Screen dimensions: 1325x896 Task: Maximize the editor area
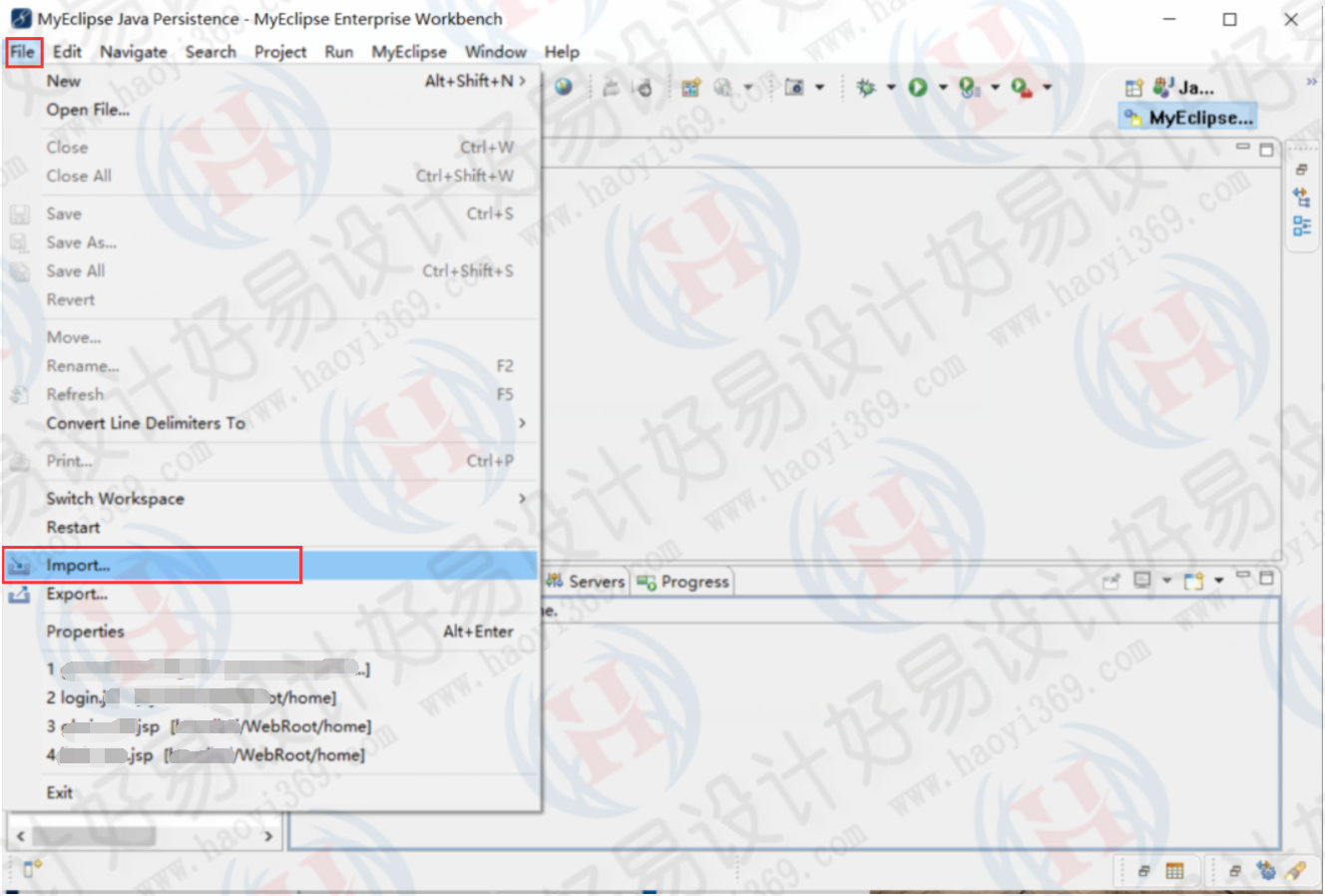[x=1266, y=150]
